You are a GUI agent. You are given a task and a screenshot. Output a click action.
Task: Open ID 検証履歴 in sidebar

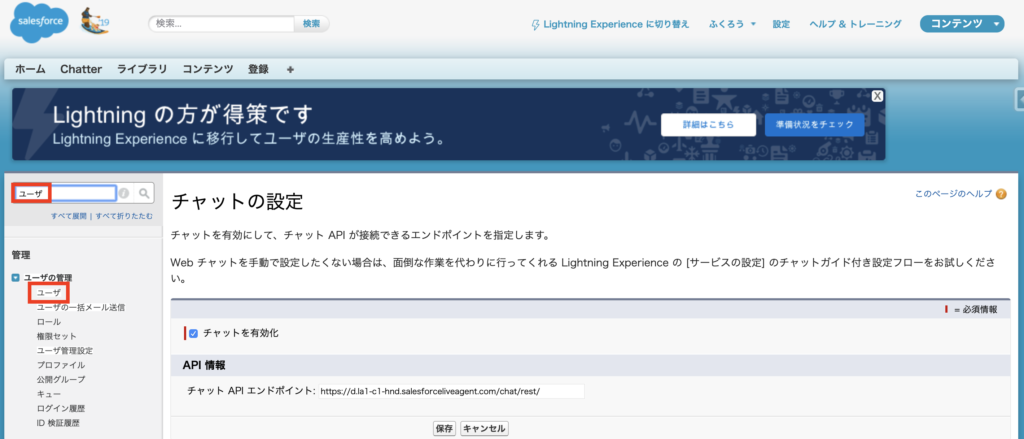(58, 423)
